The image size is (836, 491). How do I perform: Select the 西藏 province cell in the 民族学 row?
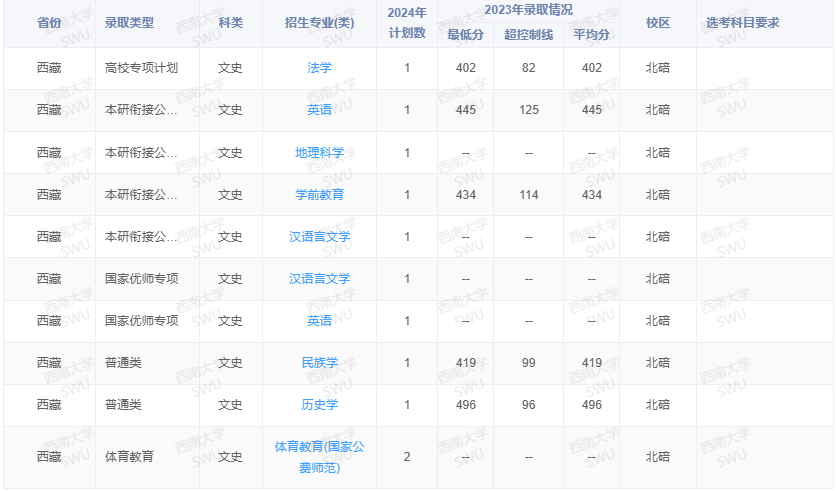click(x=49, y=363)
